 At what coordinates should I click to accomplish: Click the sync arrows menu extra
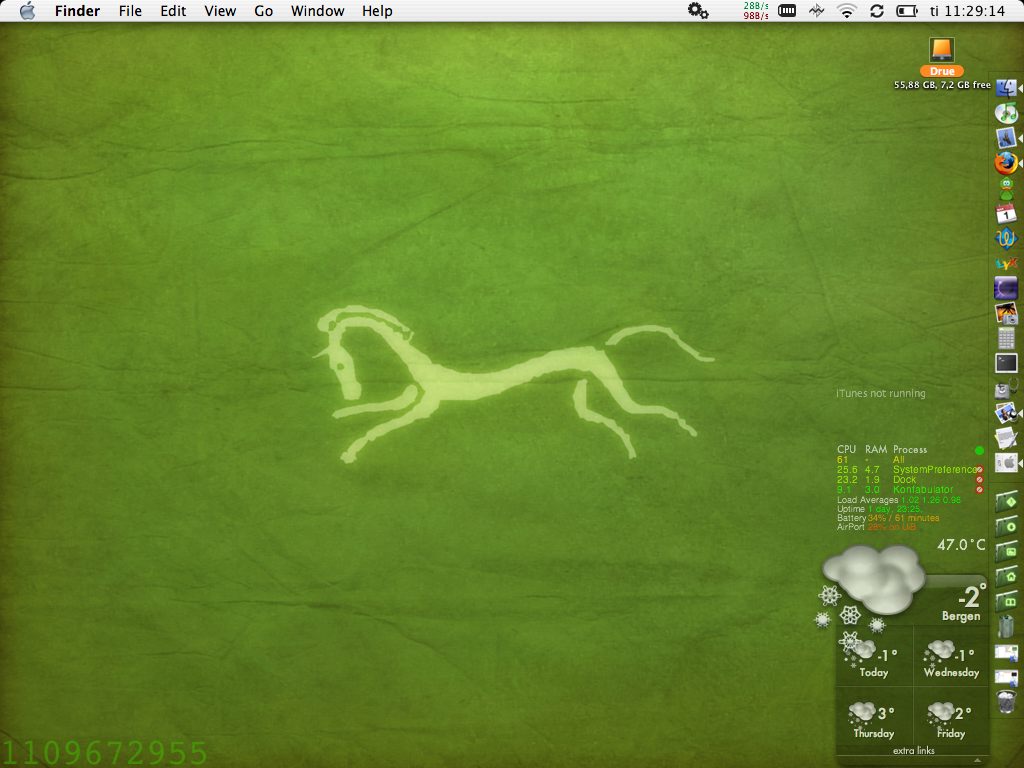[876, 10]
